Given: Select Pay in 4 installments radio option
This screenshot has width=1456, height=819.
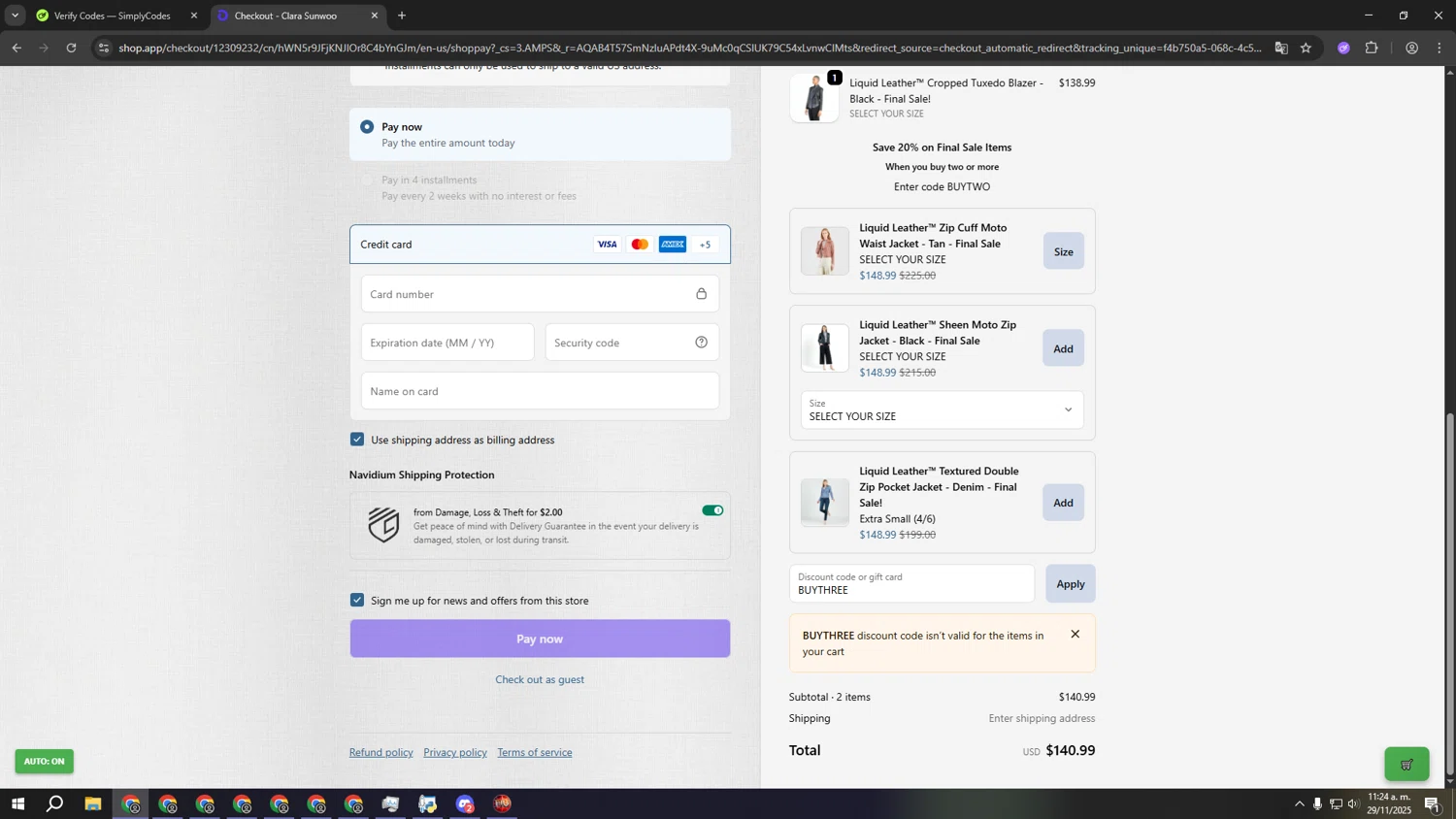Looking at the screenshot, I should pyautogui.click(x=367, y=180).
